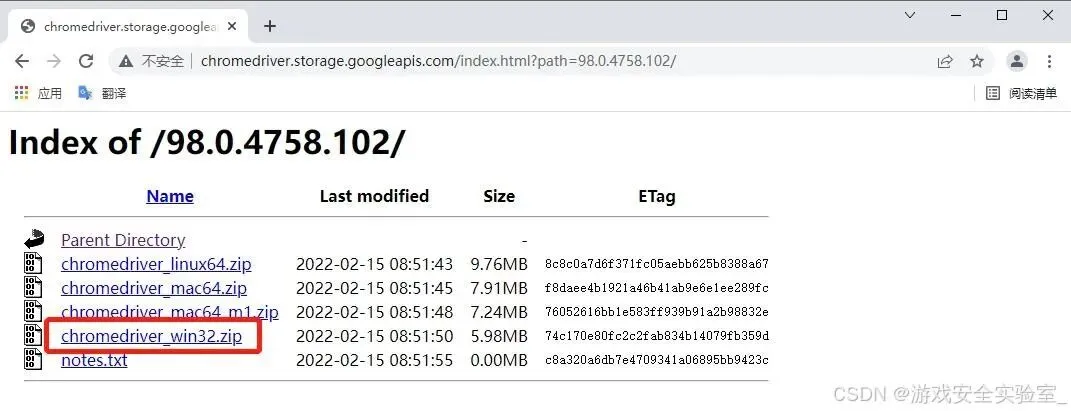This screenshot has height=411, width=1071.
Task: Open the 翻译 bookmark
Action: (102, 93)
